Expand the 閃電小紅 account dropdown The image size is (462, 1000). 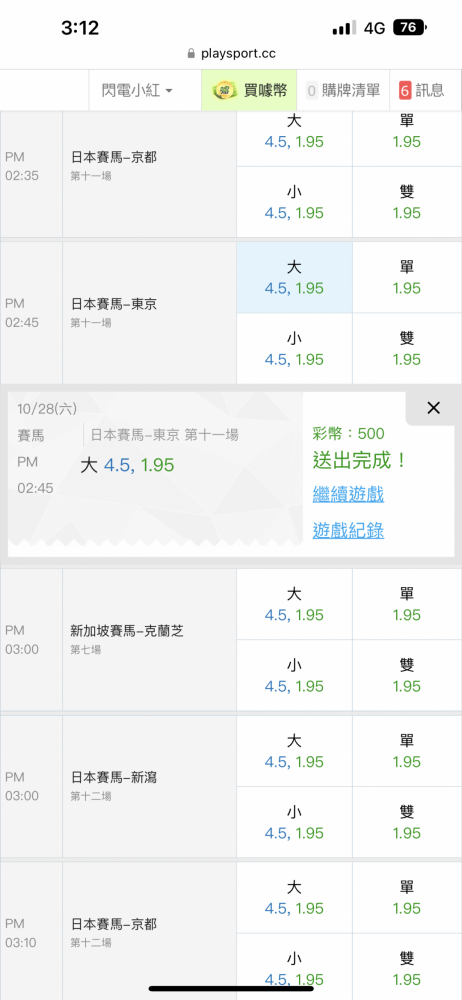[x=137, y=90]
